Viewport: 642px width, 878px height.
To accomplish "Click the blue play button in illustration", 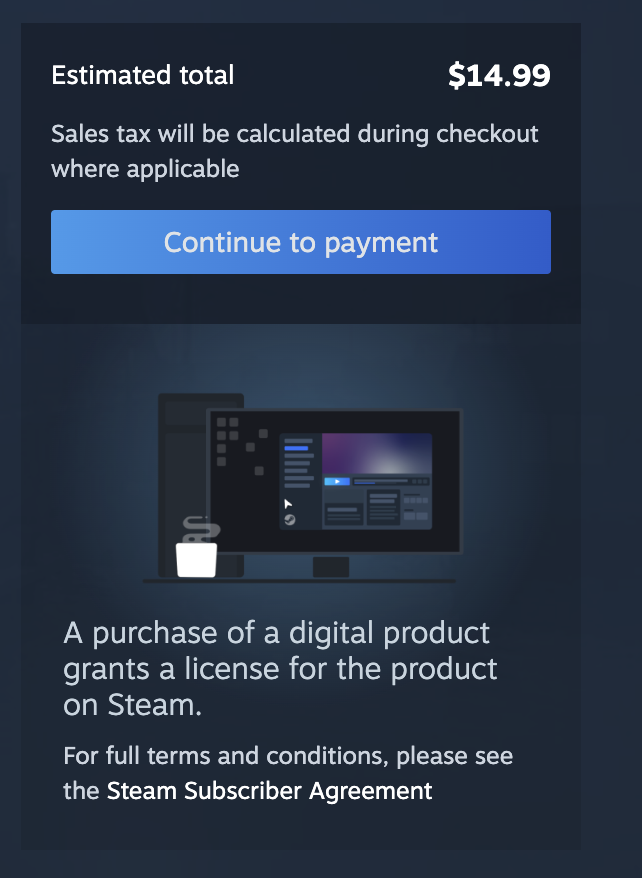I will point(337,481).
